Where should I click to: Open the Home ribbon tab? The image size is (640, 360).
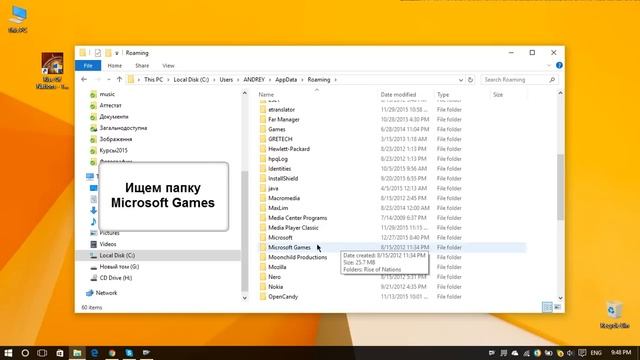[115, 65]
